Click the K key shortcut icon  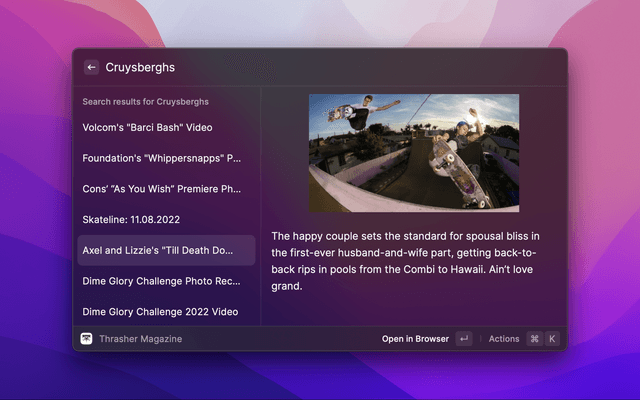pos(551,339)
